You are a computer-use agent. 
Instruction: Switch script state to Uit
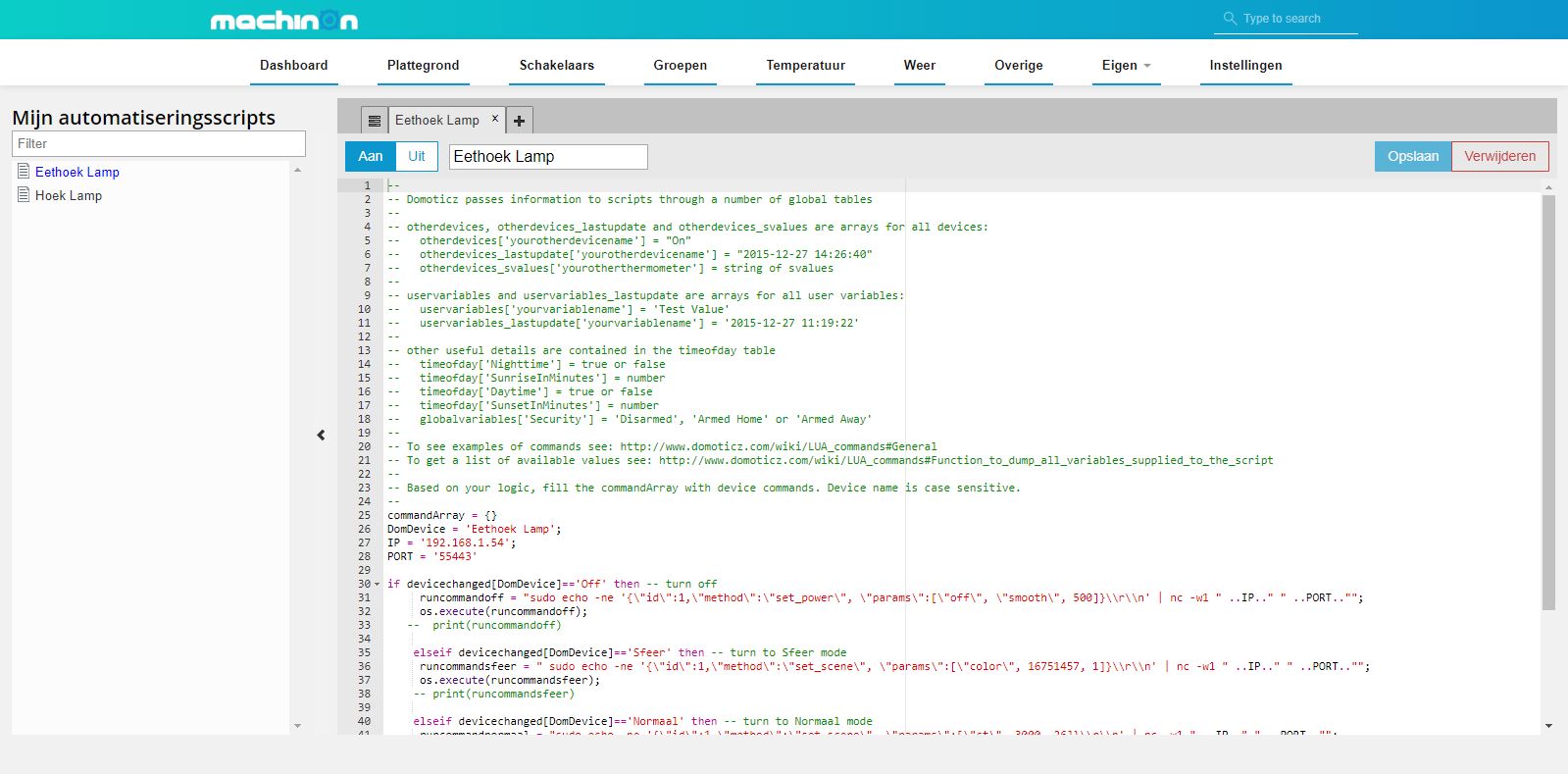click(417, 156)
